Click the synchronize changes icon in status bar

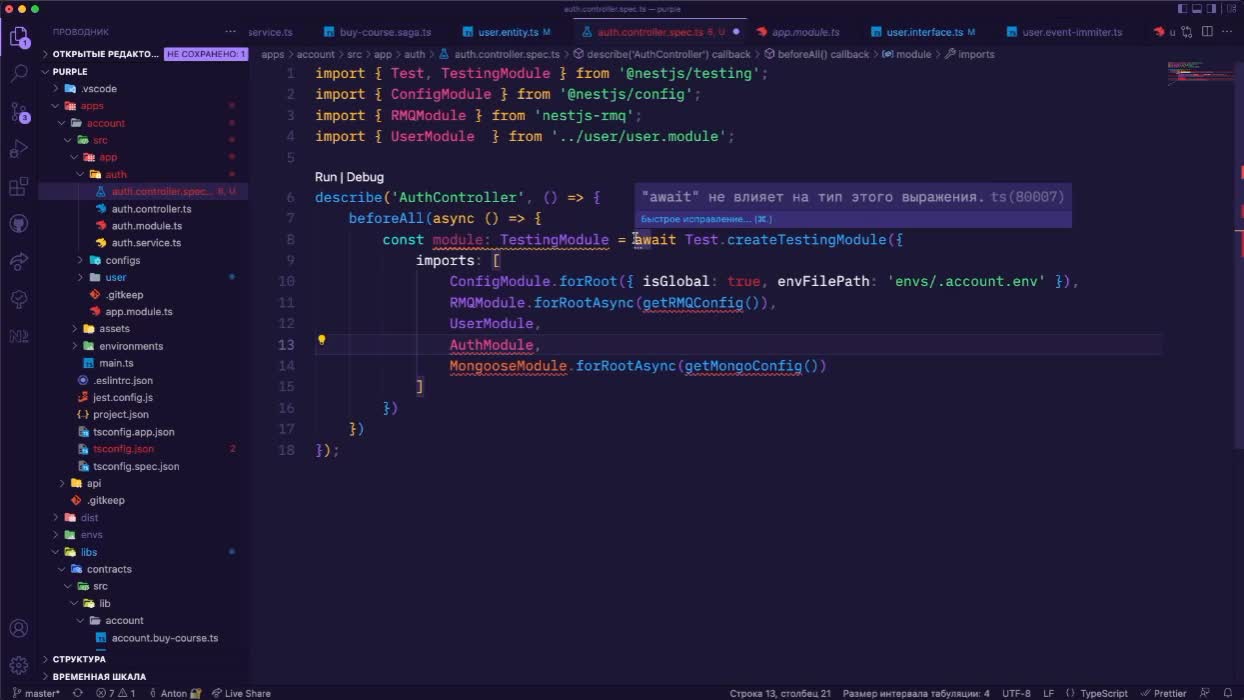tap(78, 693)
